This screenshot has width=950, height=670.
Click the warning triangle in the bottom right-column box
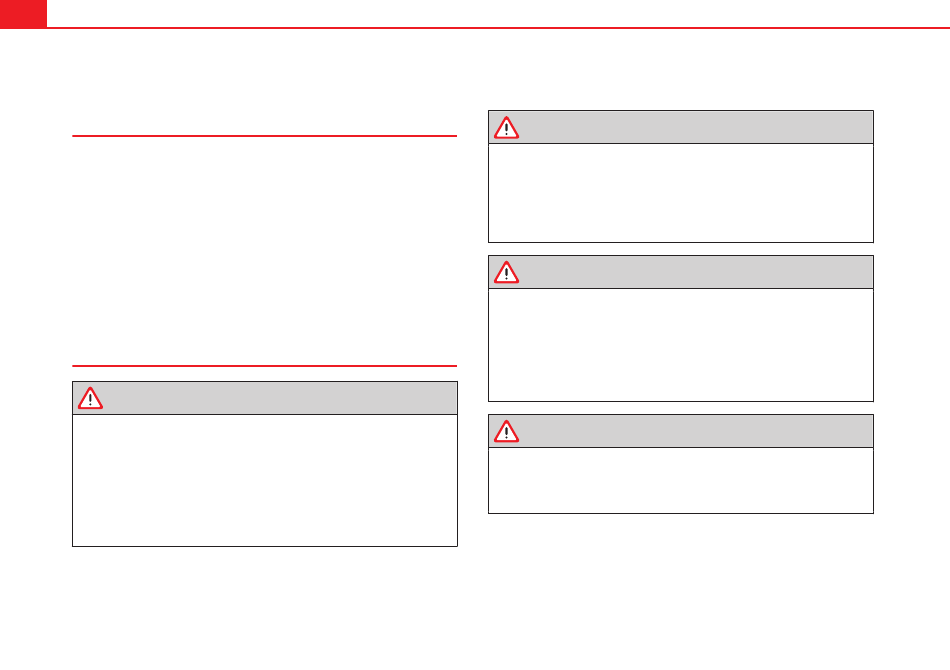507,431
